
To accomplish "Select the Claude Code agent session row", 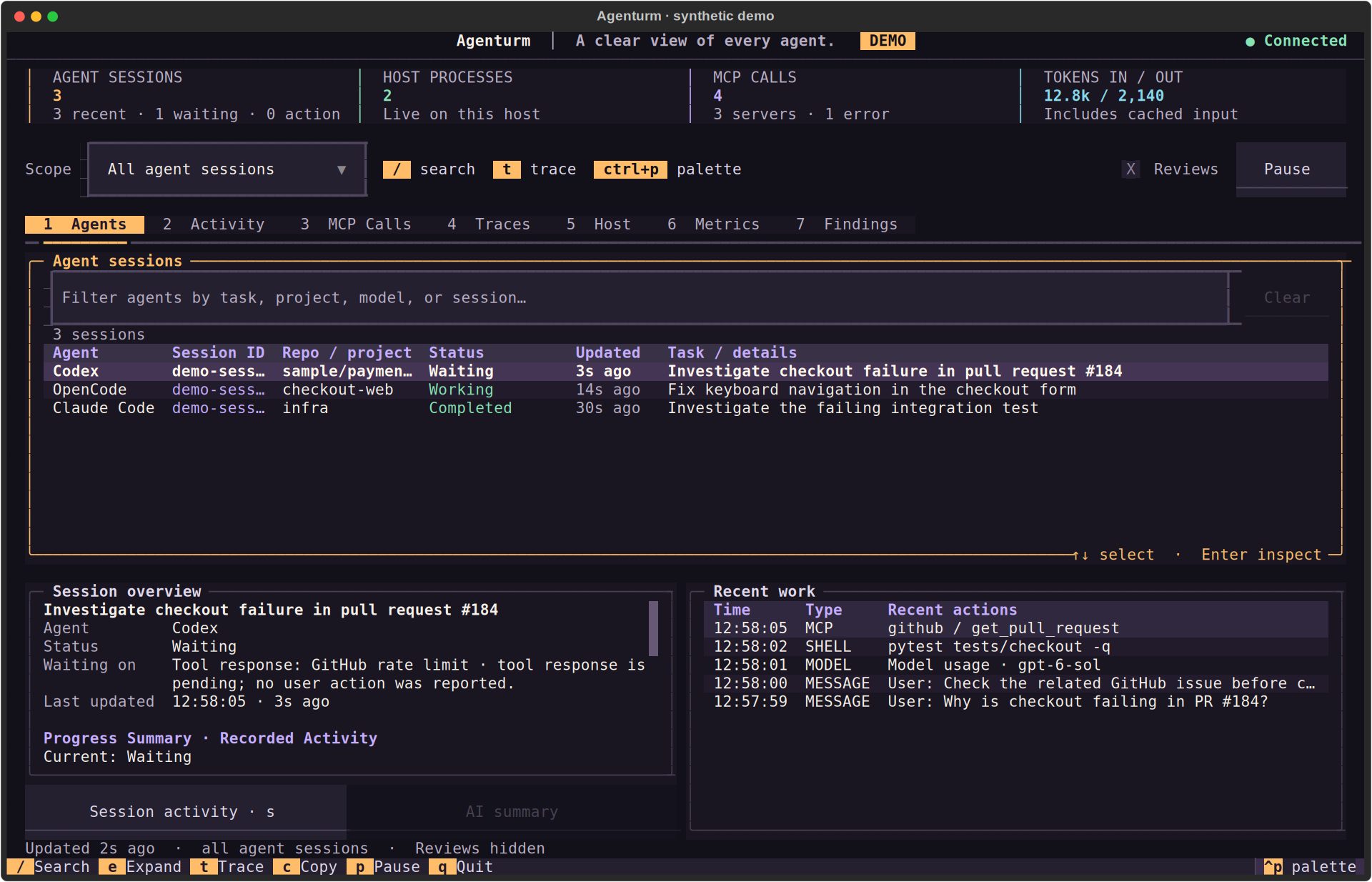I will pos(686,408).
